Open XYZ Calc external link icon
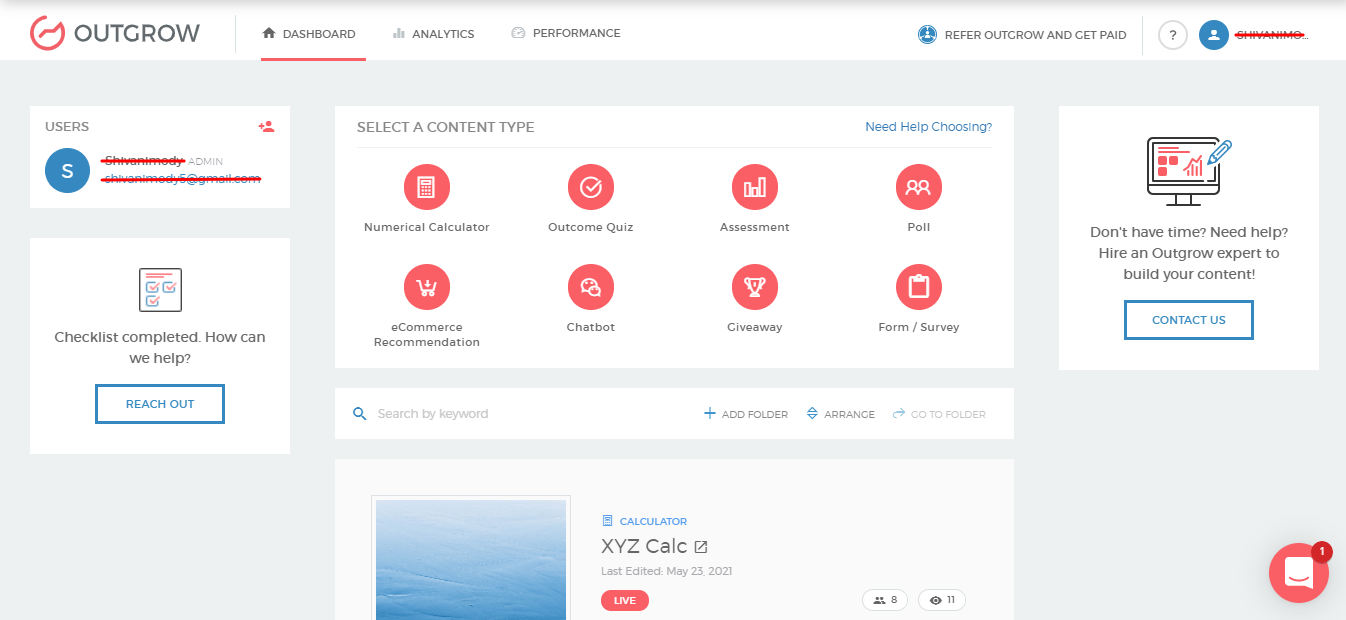The width and height of the screenshot is (1346, 620). click(x=701, y=547)
